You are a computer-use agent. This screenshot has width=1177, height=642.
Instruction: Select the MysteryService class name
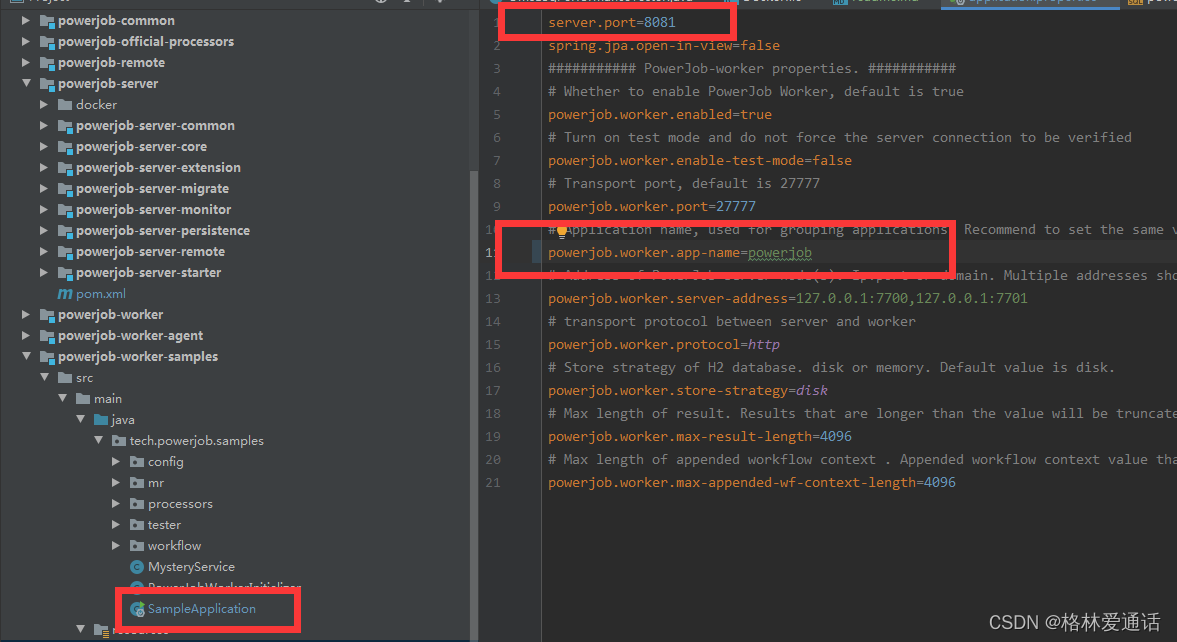(191, 567)
